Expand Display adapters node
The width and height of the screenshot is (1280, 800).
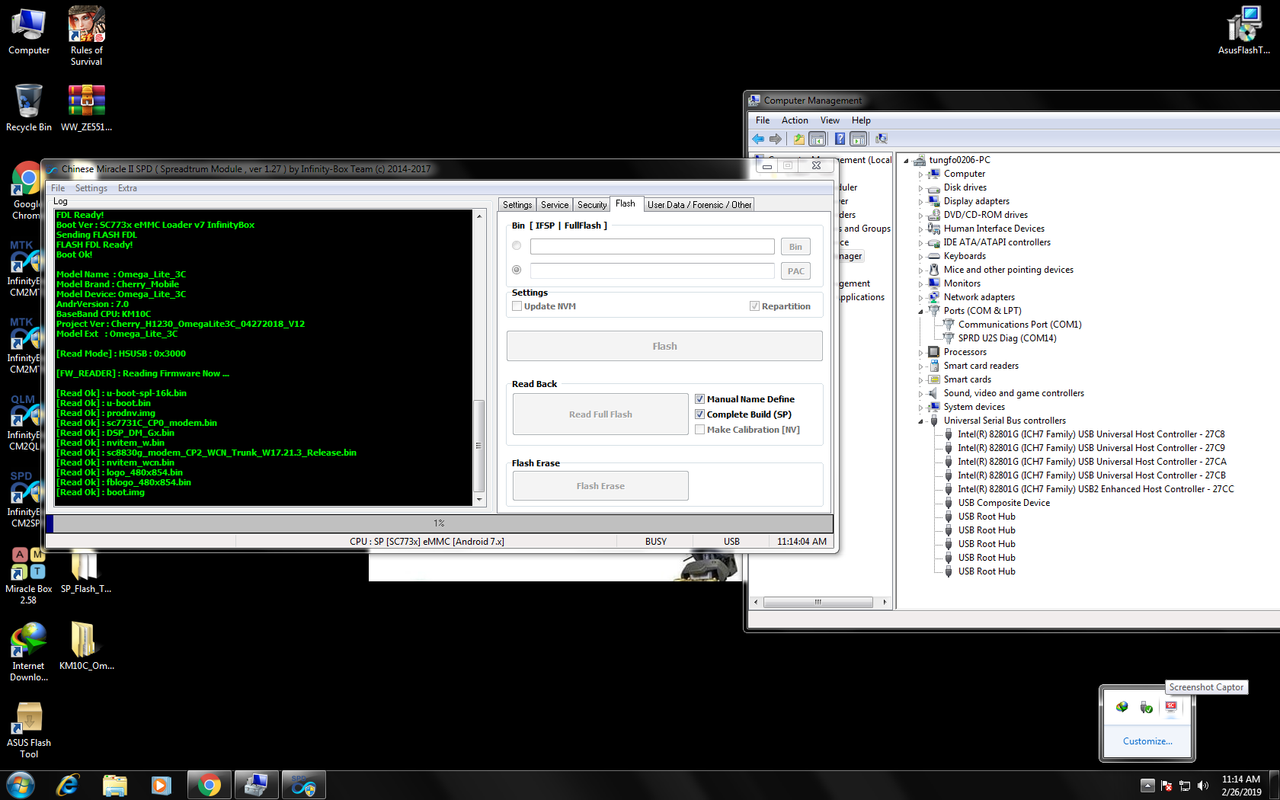click(921, 201)
